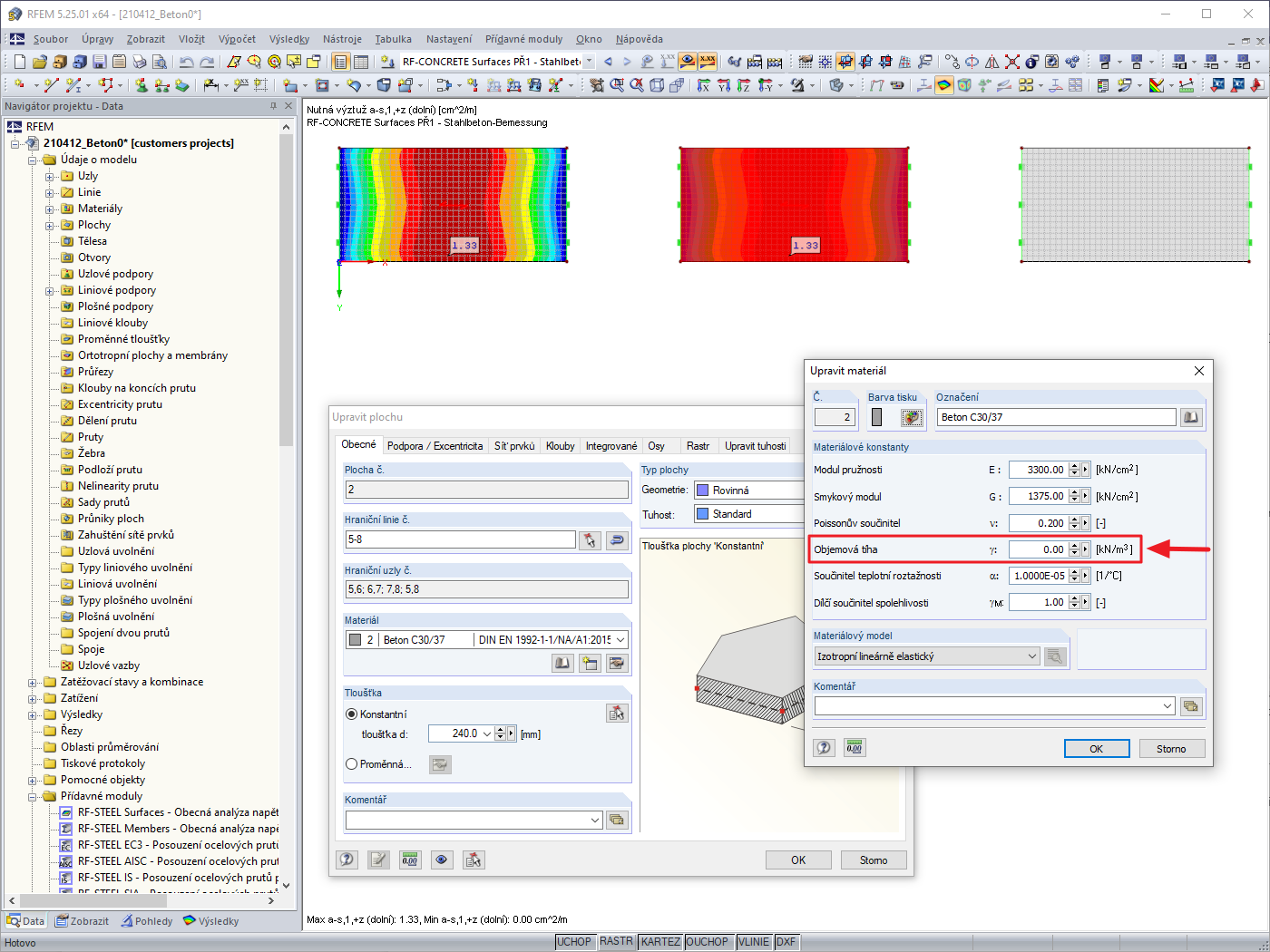The image size is (1270, 952).
Task: Click the units 0.00 icon in Upravit materiál dialog
Action: coord(855,748)
